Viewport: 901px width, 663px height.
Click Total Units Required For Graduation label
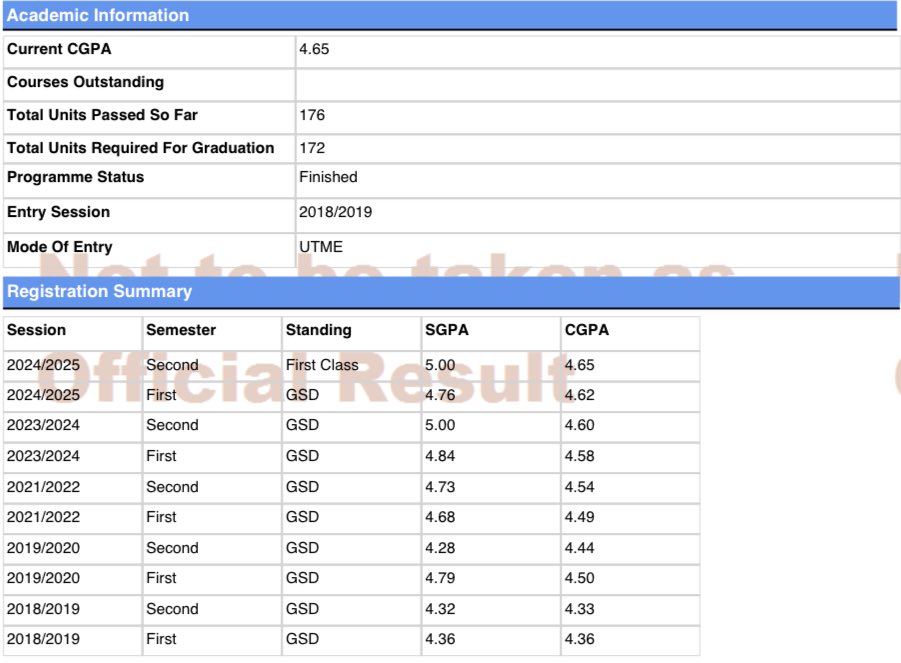coord(141,148)
